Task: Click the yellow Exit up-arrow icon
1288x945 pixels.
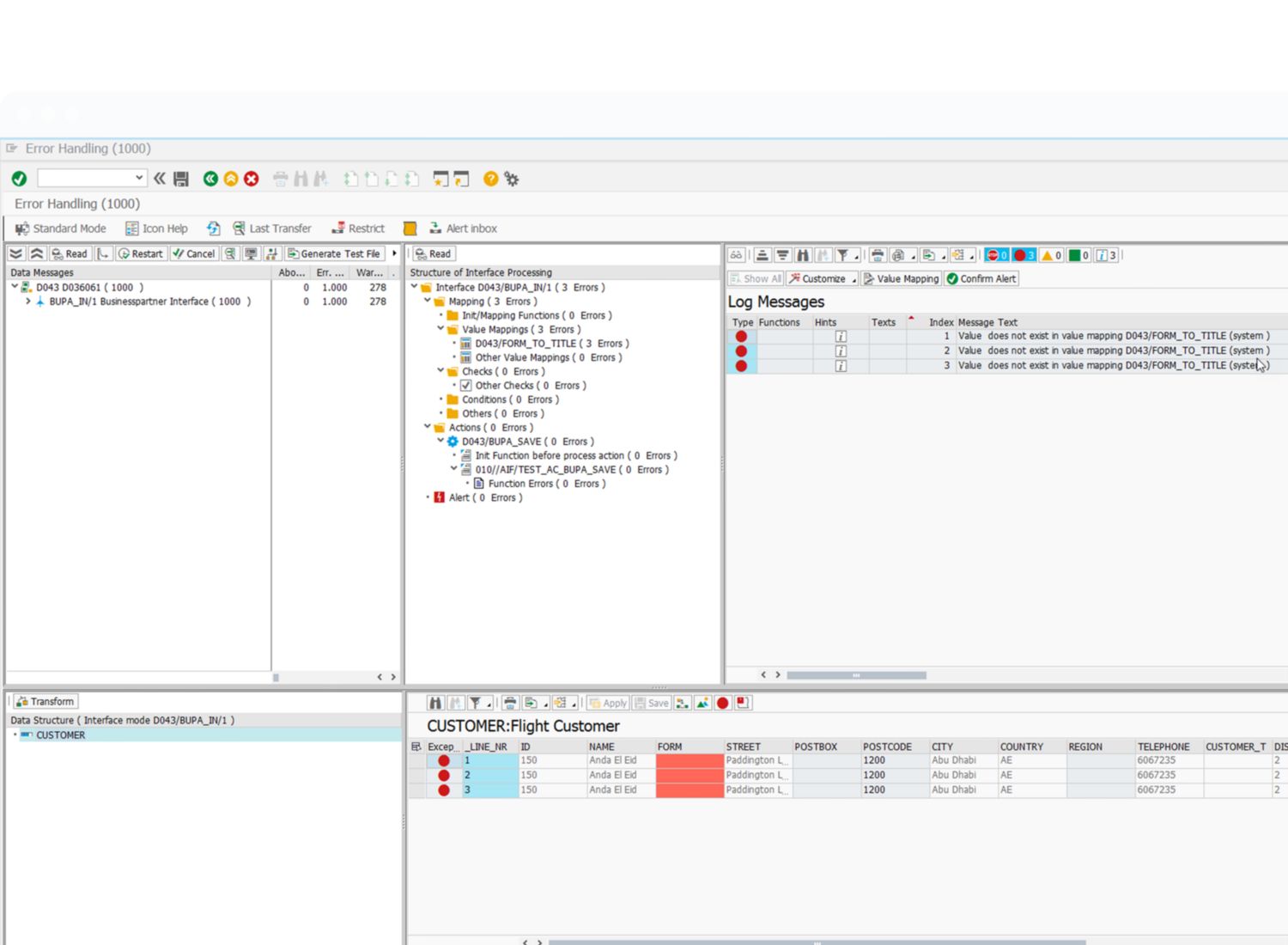Action: click(231, 179)
